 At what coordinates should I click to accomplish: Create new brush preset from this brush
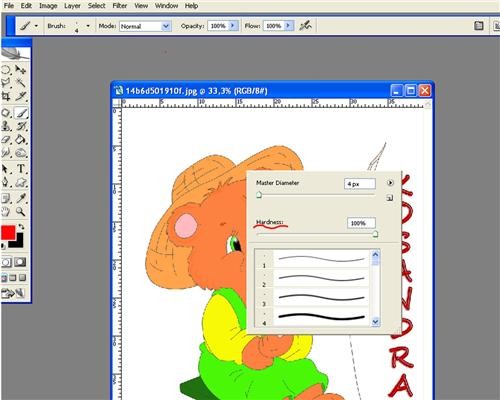390,198
